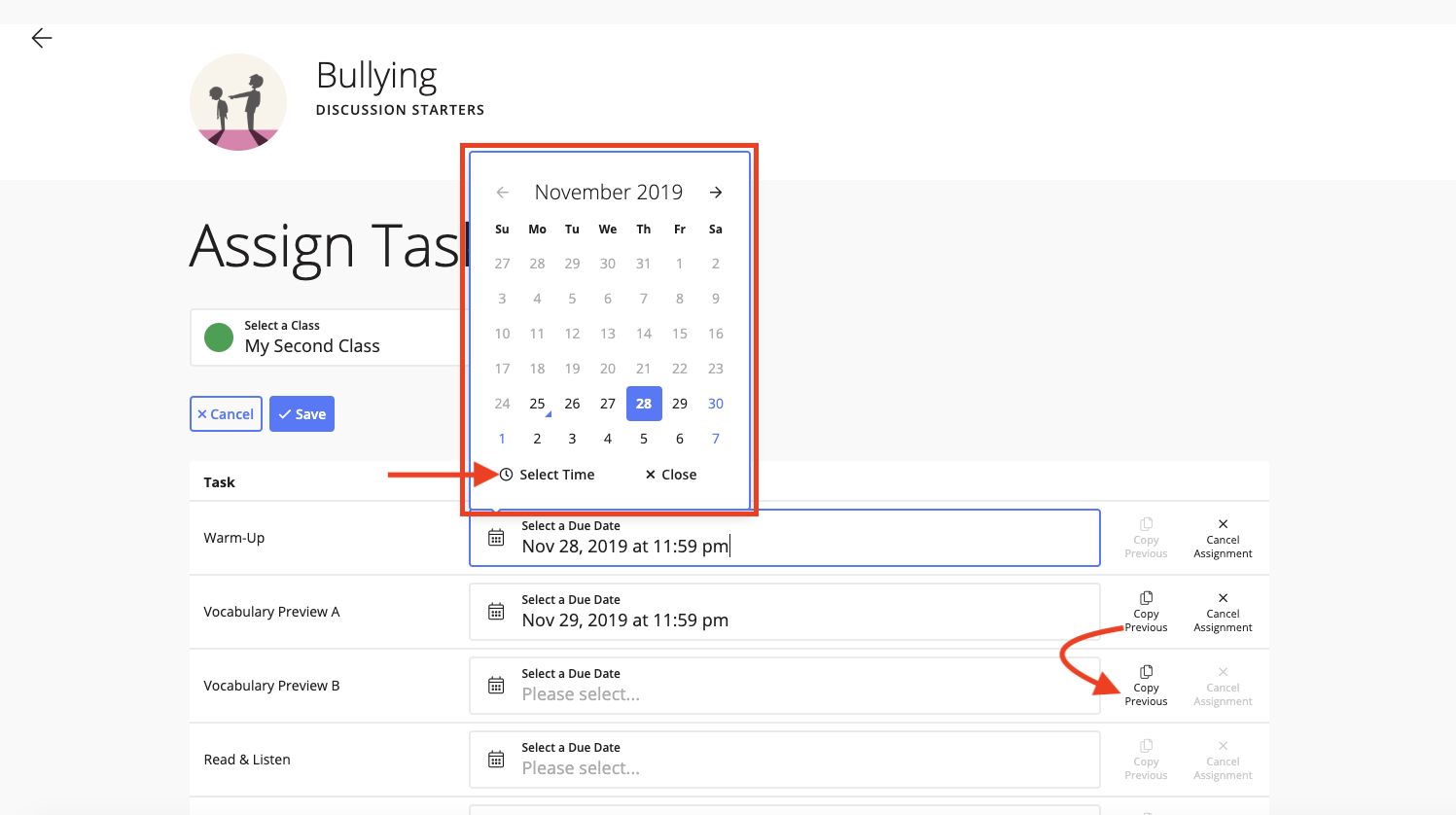Choose November 26 in the calendar
Viewport: 1456px width, 815px height.
(x=572, y=404)
